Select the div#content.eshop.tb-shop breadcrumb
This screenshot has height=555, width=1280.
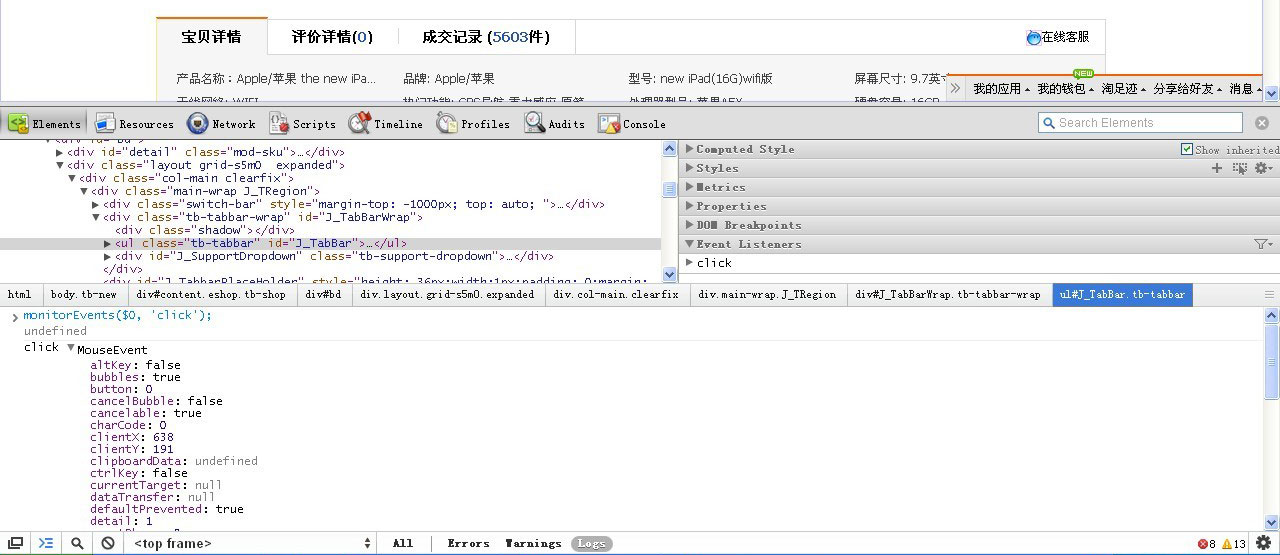211,295
